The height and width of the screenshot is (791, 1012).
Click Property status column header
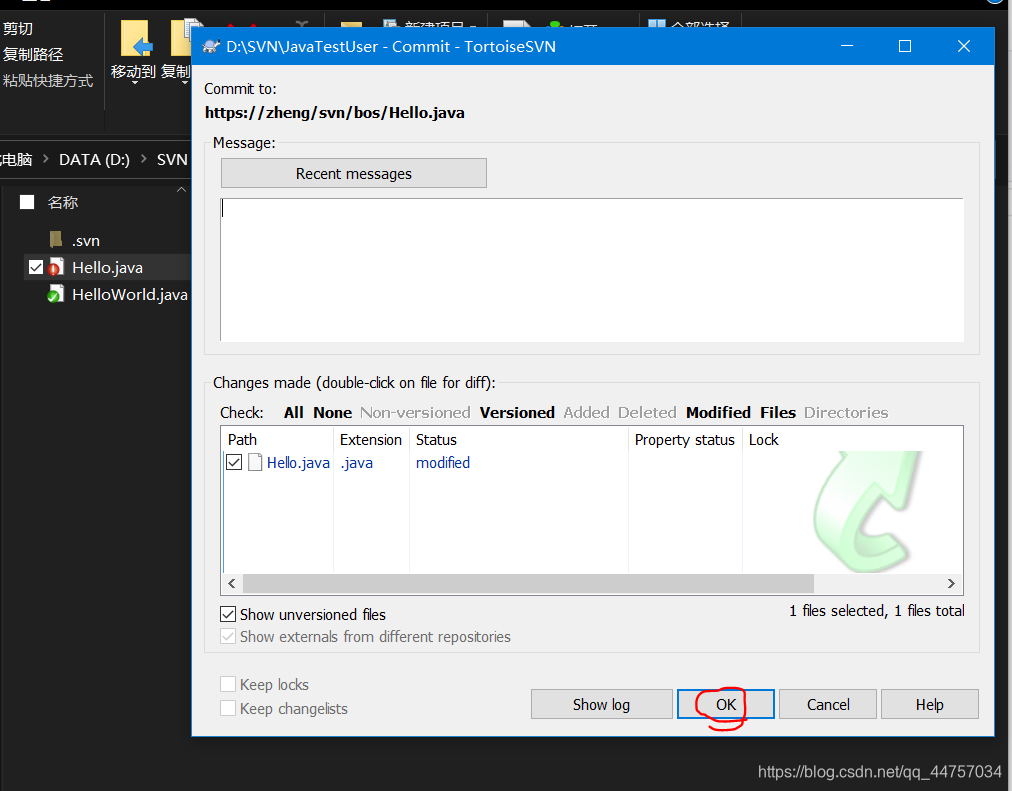pyautogui.click(x=685, y=439)
